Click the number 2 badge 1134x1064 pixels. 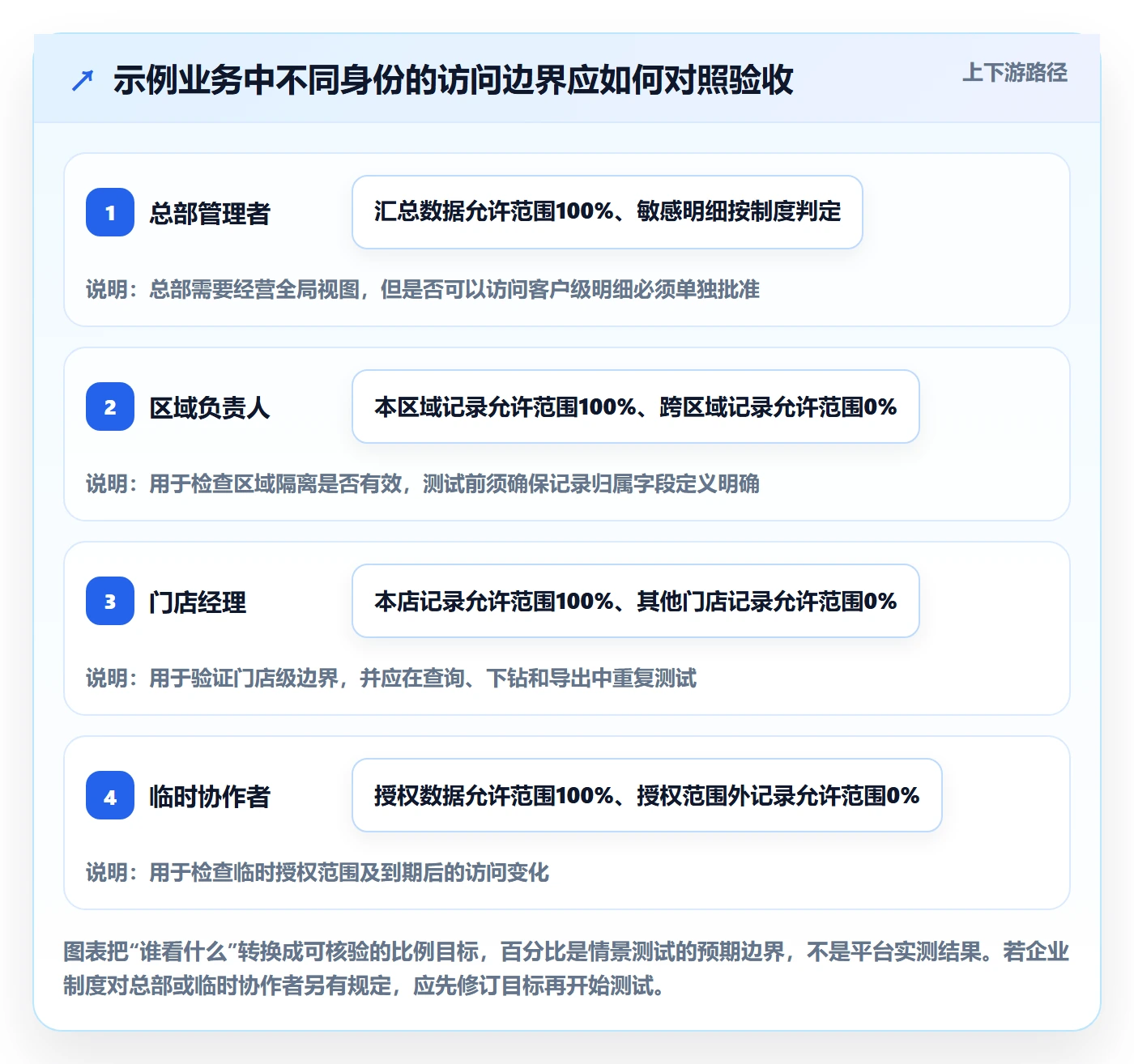(x=110, y=406)
